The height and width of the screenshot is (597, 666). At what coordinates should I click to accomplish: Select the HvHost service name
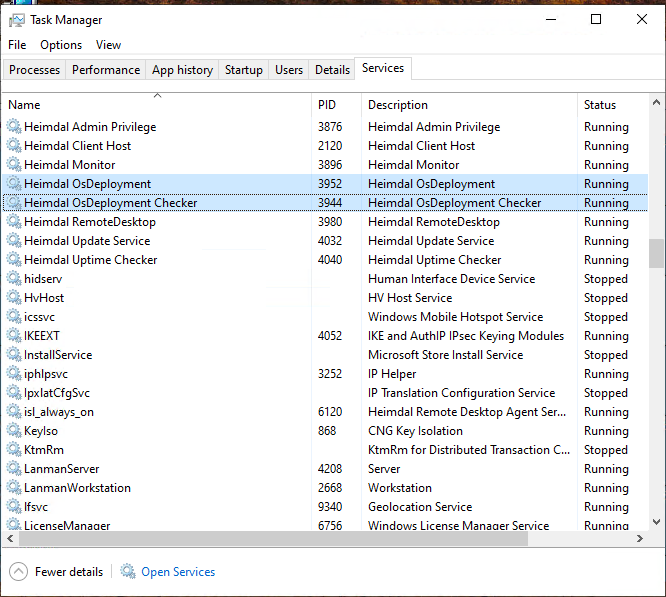point(44,298)
